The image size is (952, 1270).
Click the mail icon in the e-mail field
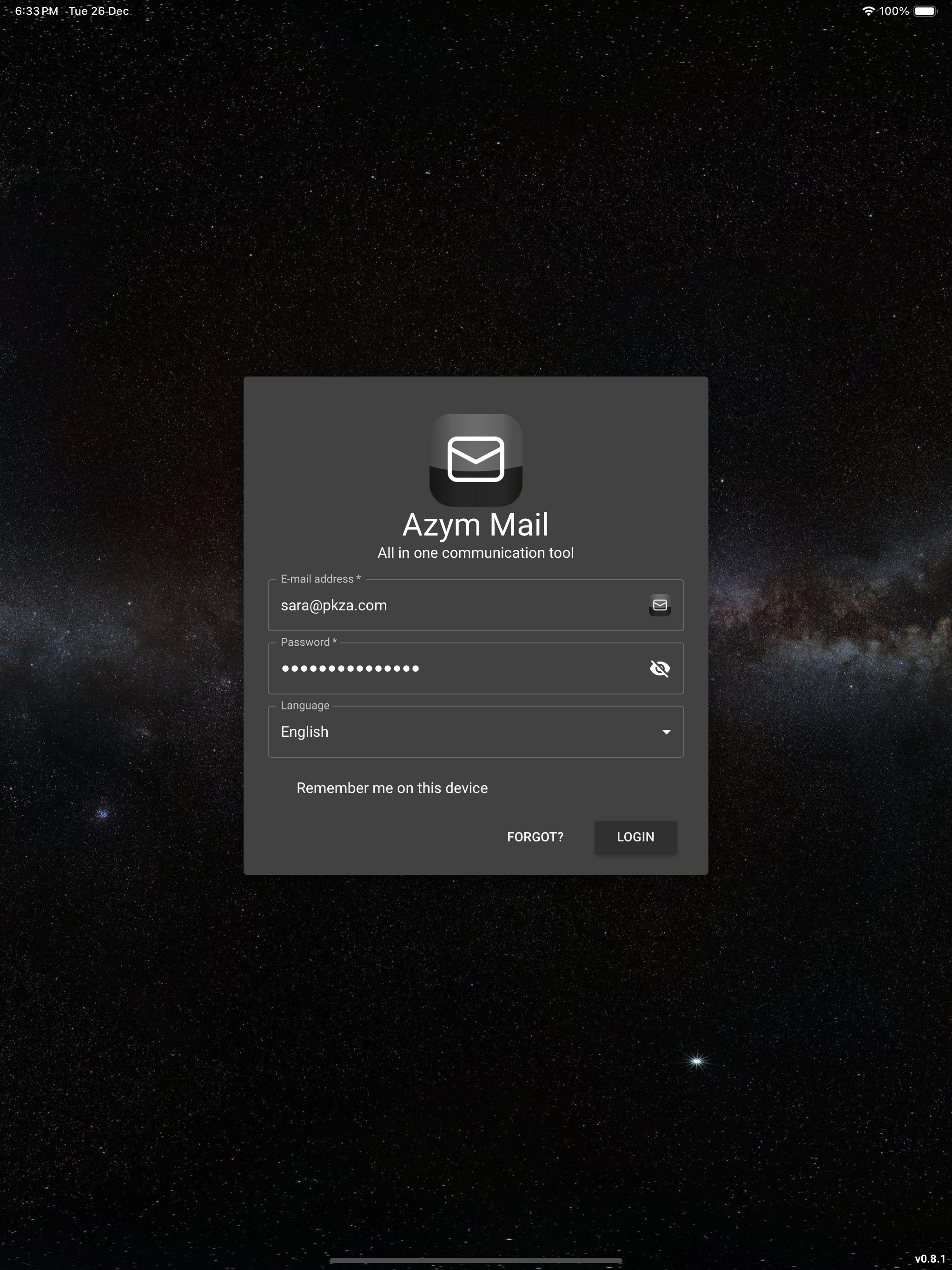pyautogui.click(x=660, y=605)
